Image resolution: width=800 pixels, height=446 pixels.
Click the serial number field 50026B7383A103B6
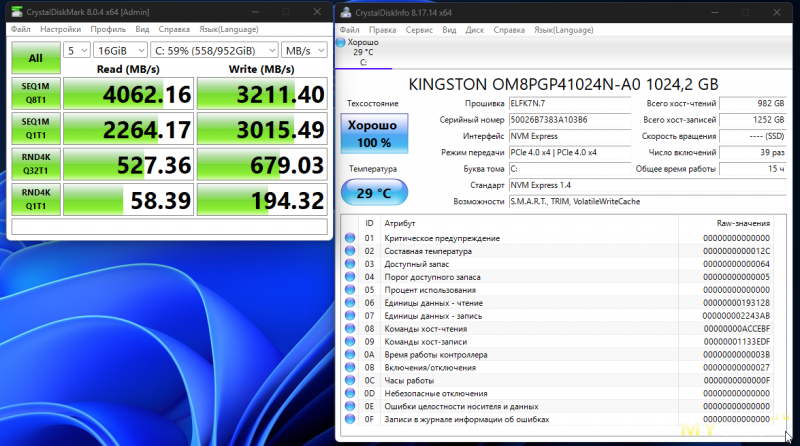coord(569,120)
